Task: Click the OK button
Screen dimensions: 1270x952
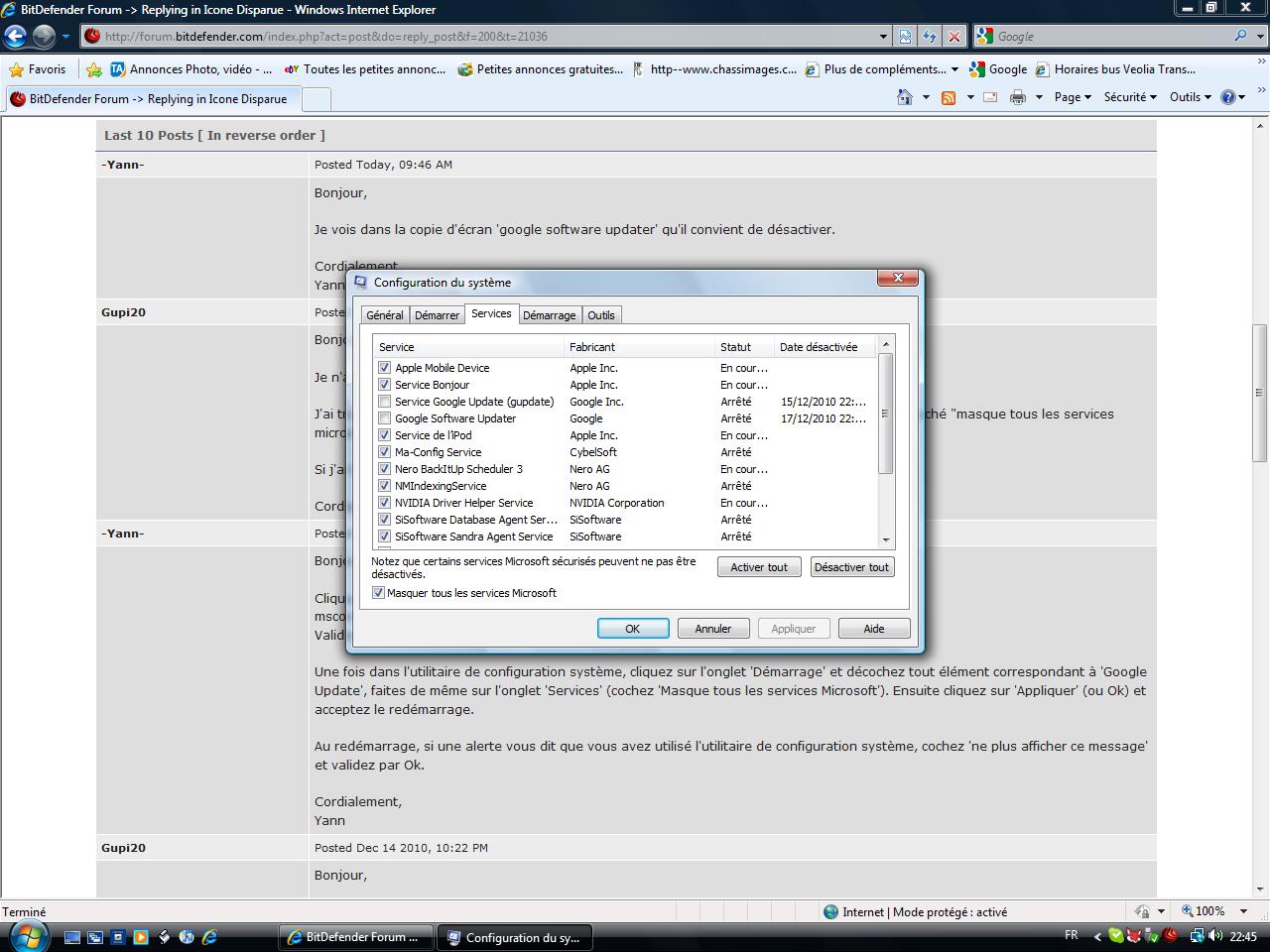Action: [632, 629]
